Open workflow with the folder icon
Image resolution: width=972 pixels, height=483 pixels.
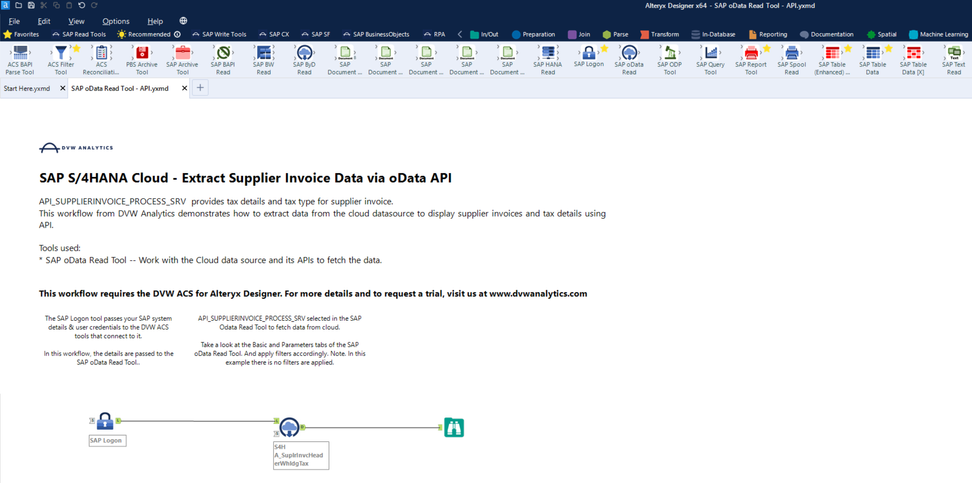pyautogui.click(x=19, y=5)
